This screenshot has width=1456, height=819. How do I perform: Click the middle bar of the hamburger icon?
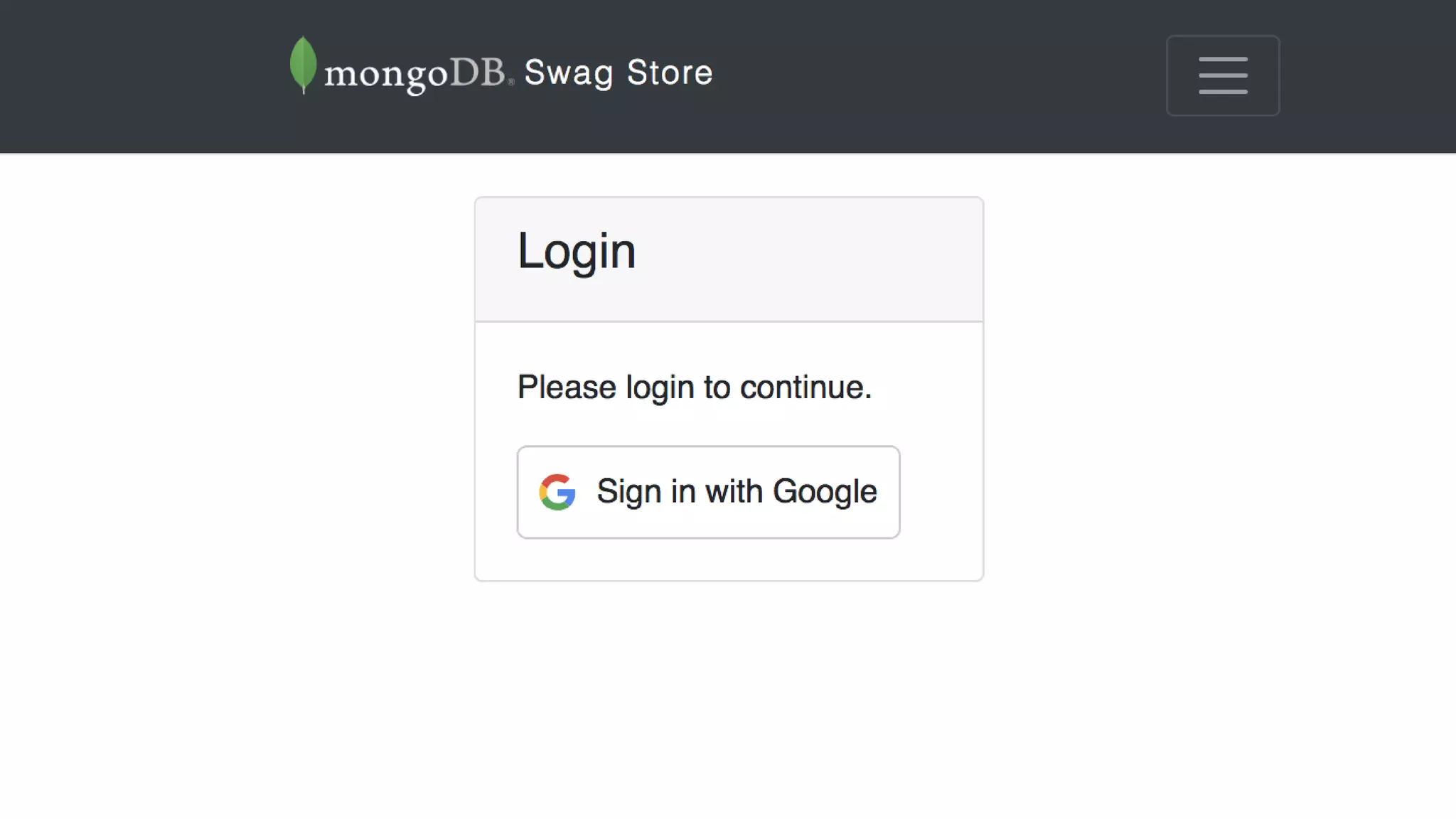[x=1223, y=75]
